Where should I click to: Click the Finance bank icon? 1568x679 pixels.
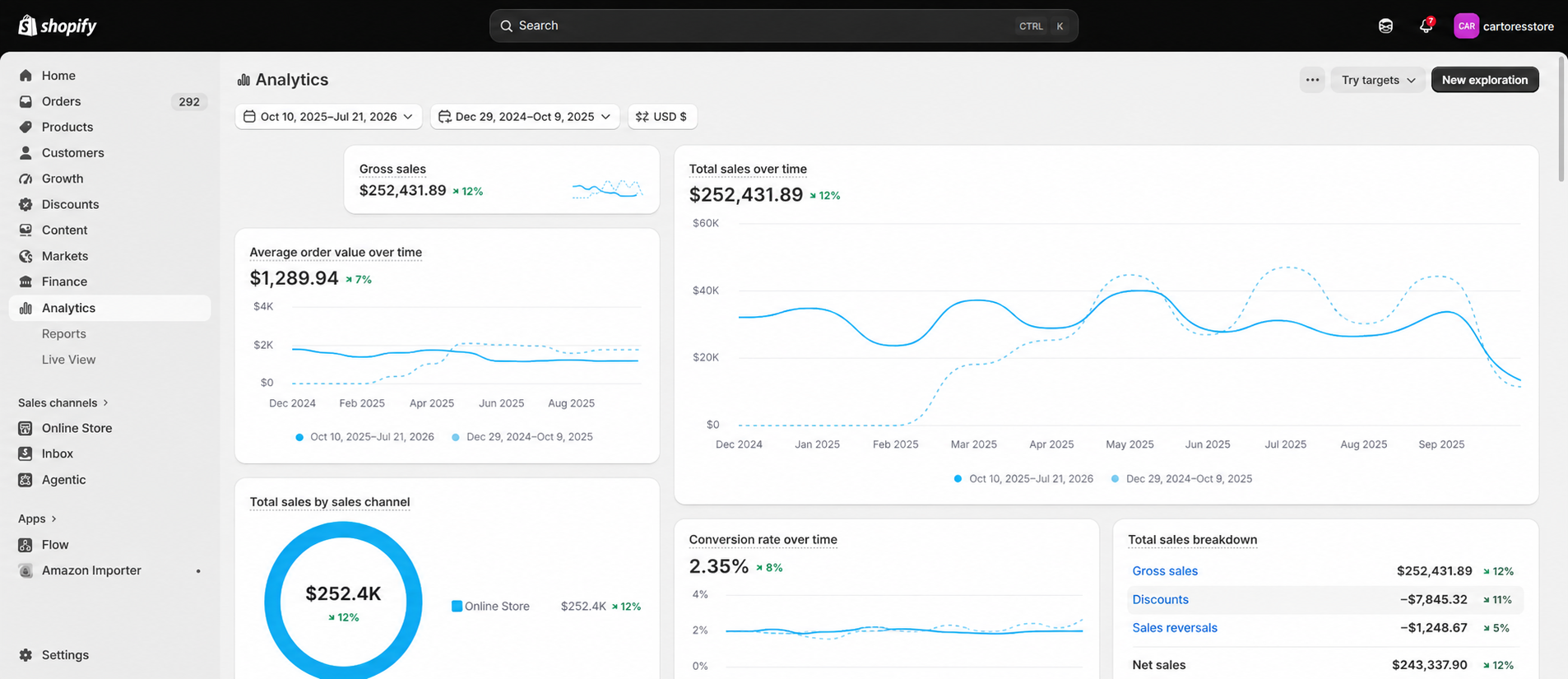(x=26, y=281)
